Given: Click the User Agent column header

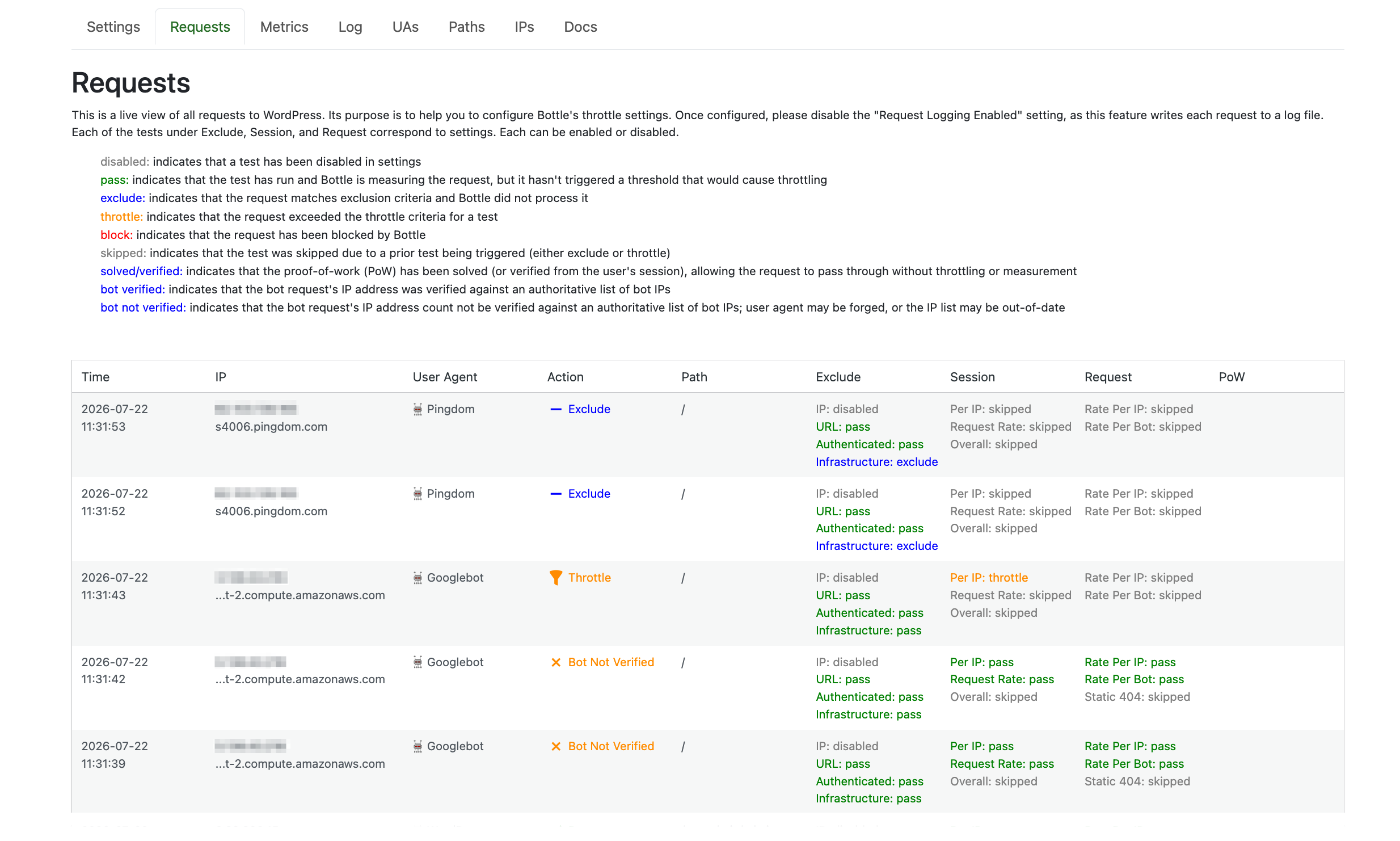Looking at the screenshot, I should [x=445, y=377].
